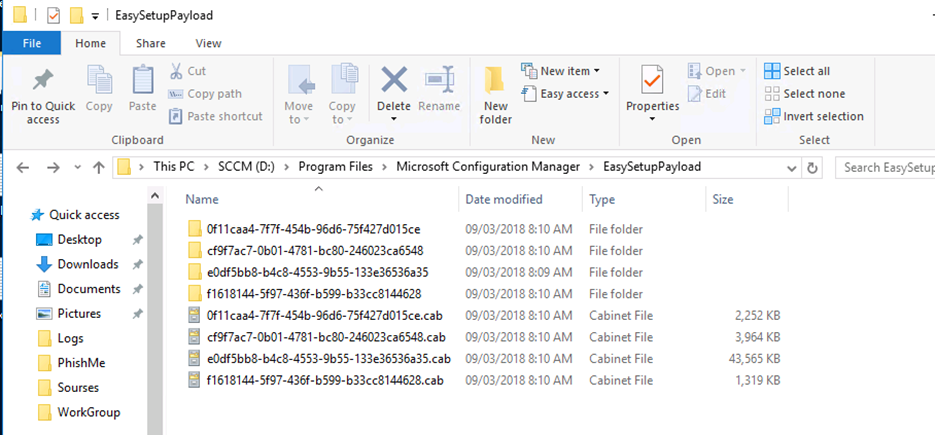Switch to the View ribbon tab

coord(208,44)
